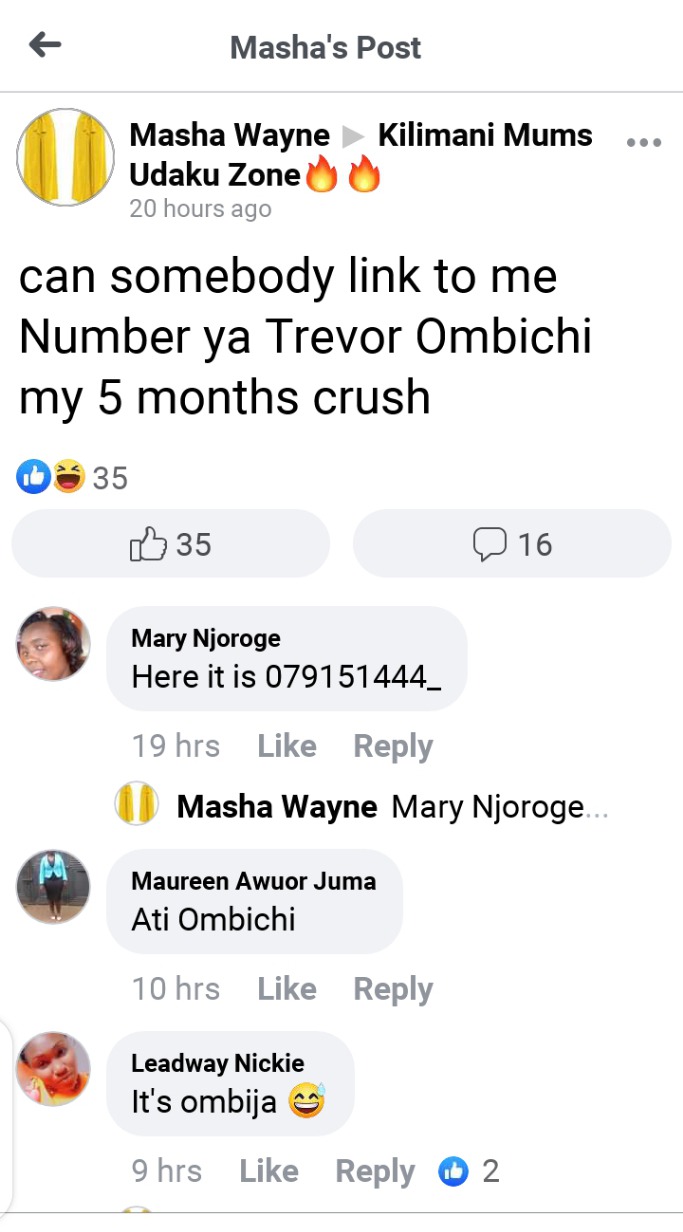
Task: Open the three-dot post options menu
Action: [x=643, y=142]
